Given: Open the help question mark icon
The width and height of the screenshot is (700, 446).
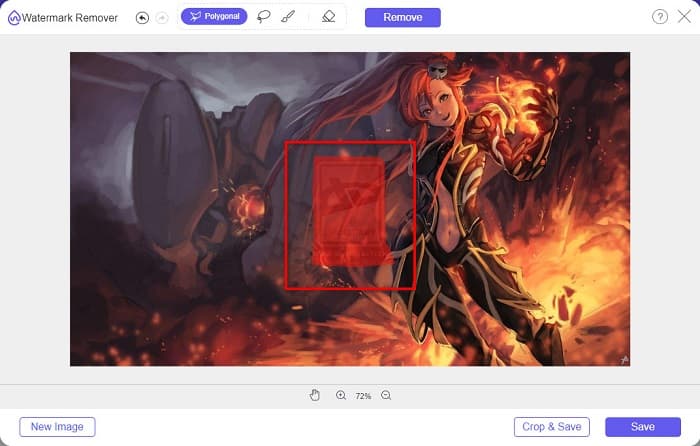Looking at the screenshot, I should point(659,17).
